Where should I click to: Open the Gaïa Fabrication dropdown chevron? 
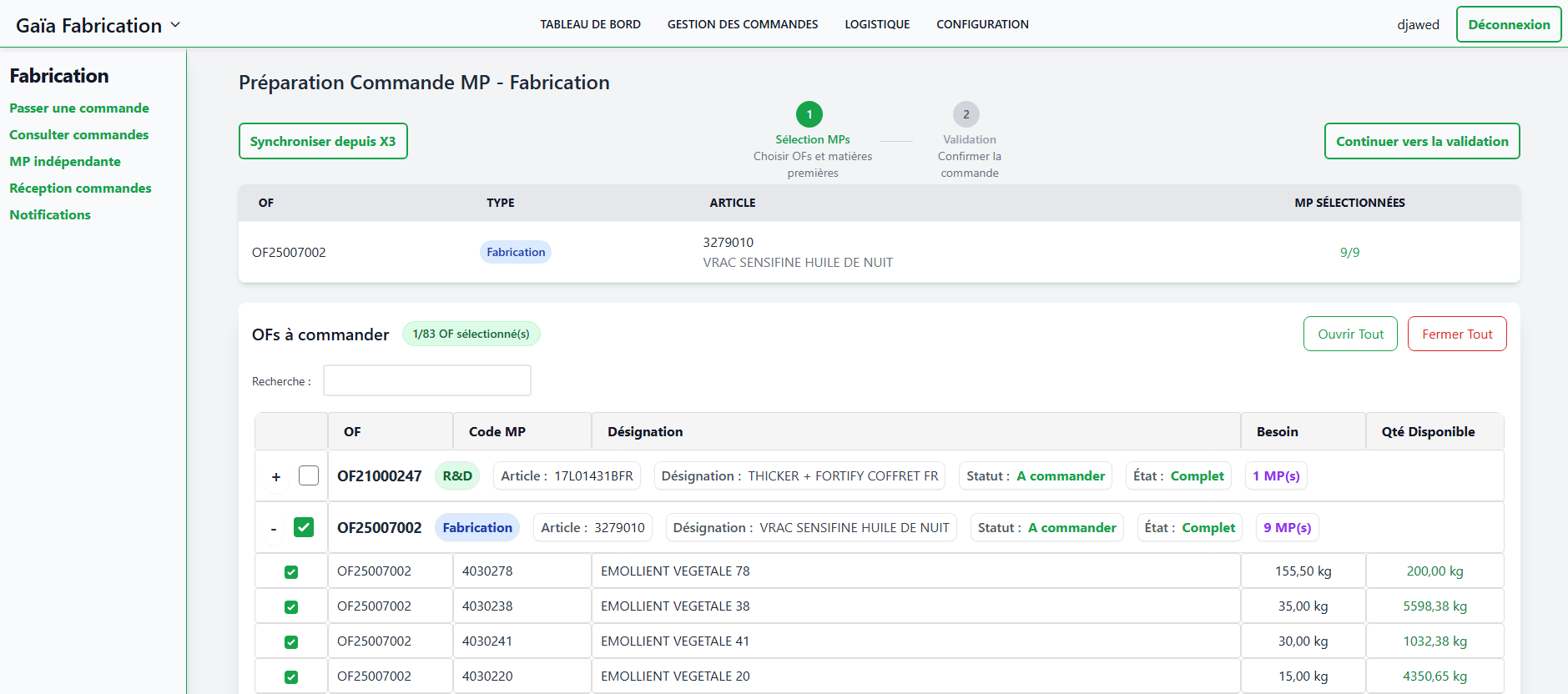[x=175, y=25]
